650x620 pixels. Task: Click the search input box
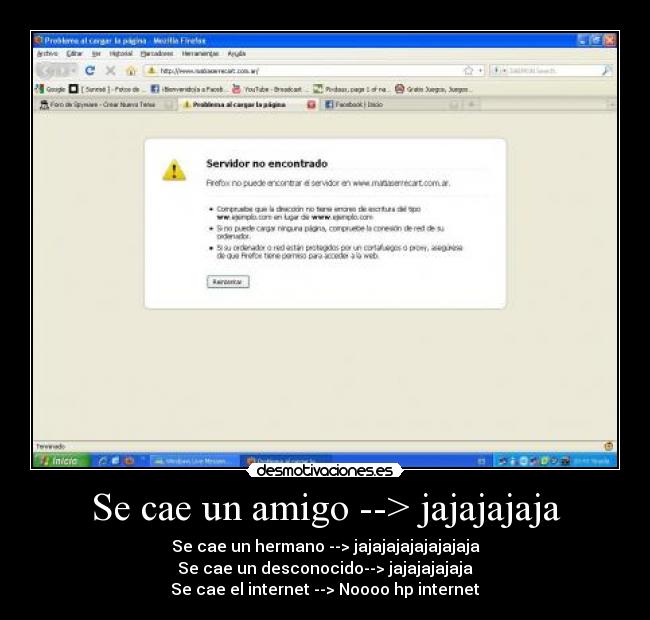pos(553,71)
